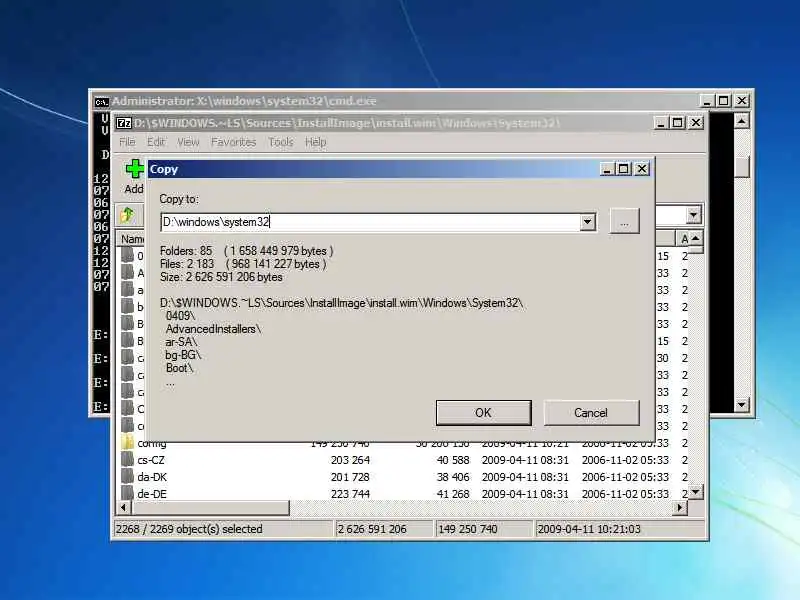Viewport: 800px width, 600px height.
Task: Select the cs-CZ folder icon
Action: tap(128, 460)
